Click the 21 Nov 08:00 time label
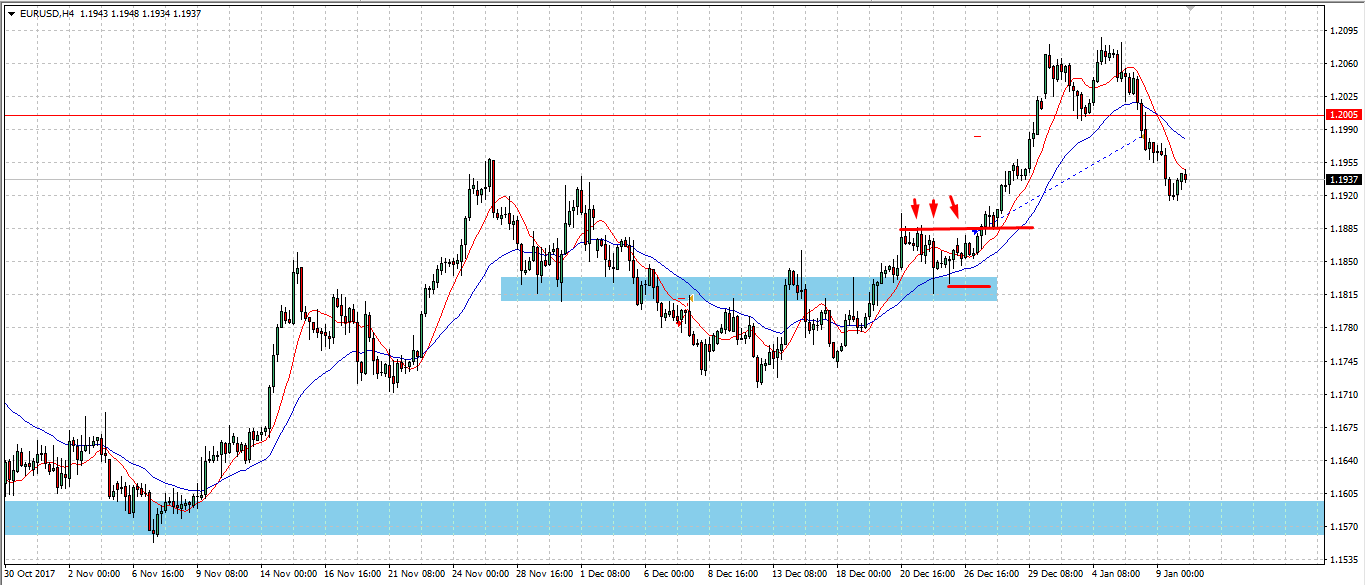The height and width of the screenshot is (585, 1365). click(417, 574)
